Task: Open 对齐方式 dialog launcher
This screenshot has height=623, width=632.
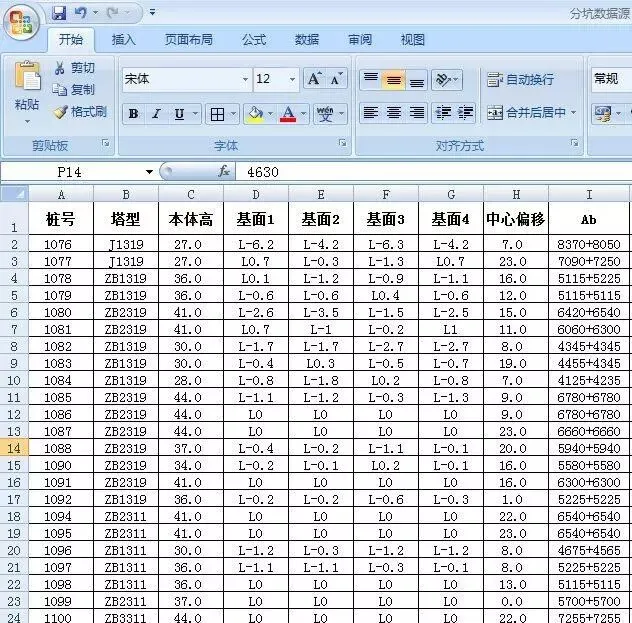Action: point(574,143)
